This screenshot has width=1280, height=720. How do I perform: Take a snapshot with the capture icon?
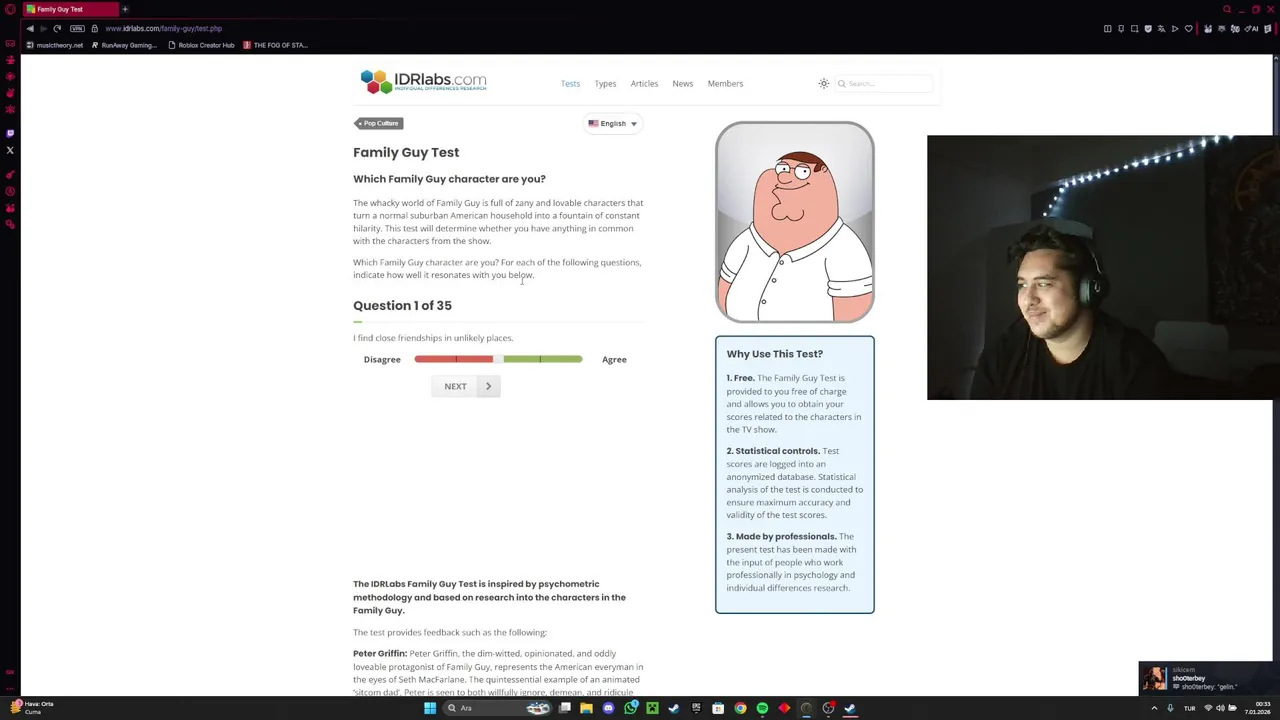[1135, 29]
